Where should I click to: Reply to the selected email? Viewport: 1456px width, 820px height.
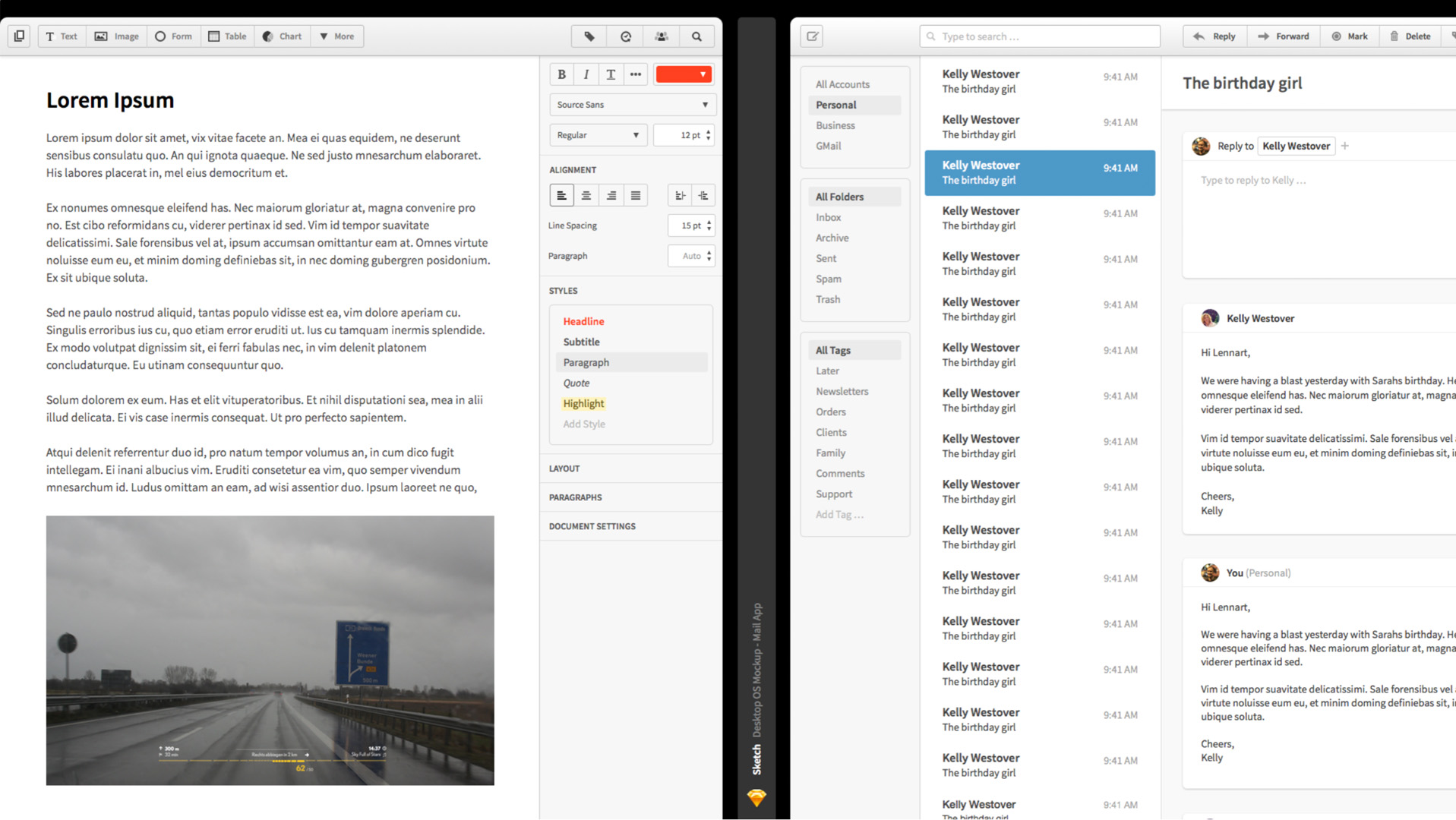click(1214, 36)
